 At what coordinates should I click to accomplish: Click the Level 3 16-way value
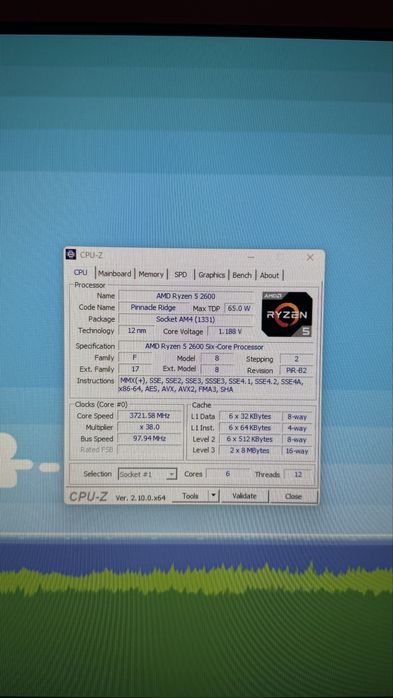[x=297, y=451]
